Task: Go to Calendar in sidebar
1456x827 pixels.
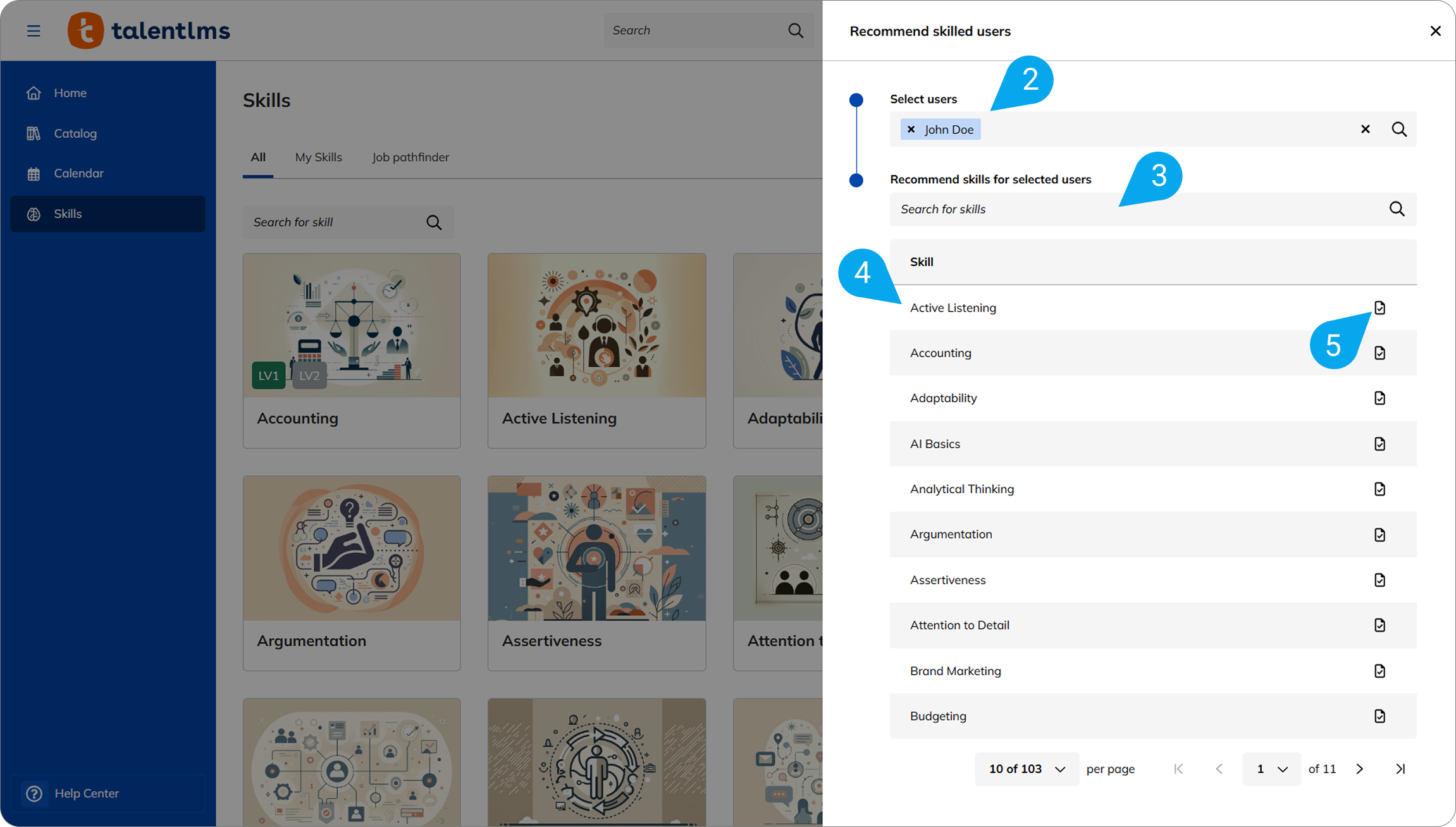Action: [78, 173]
